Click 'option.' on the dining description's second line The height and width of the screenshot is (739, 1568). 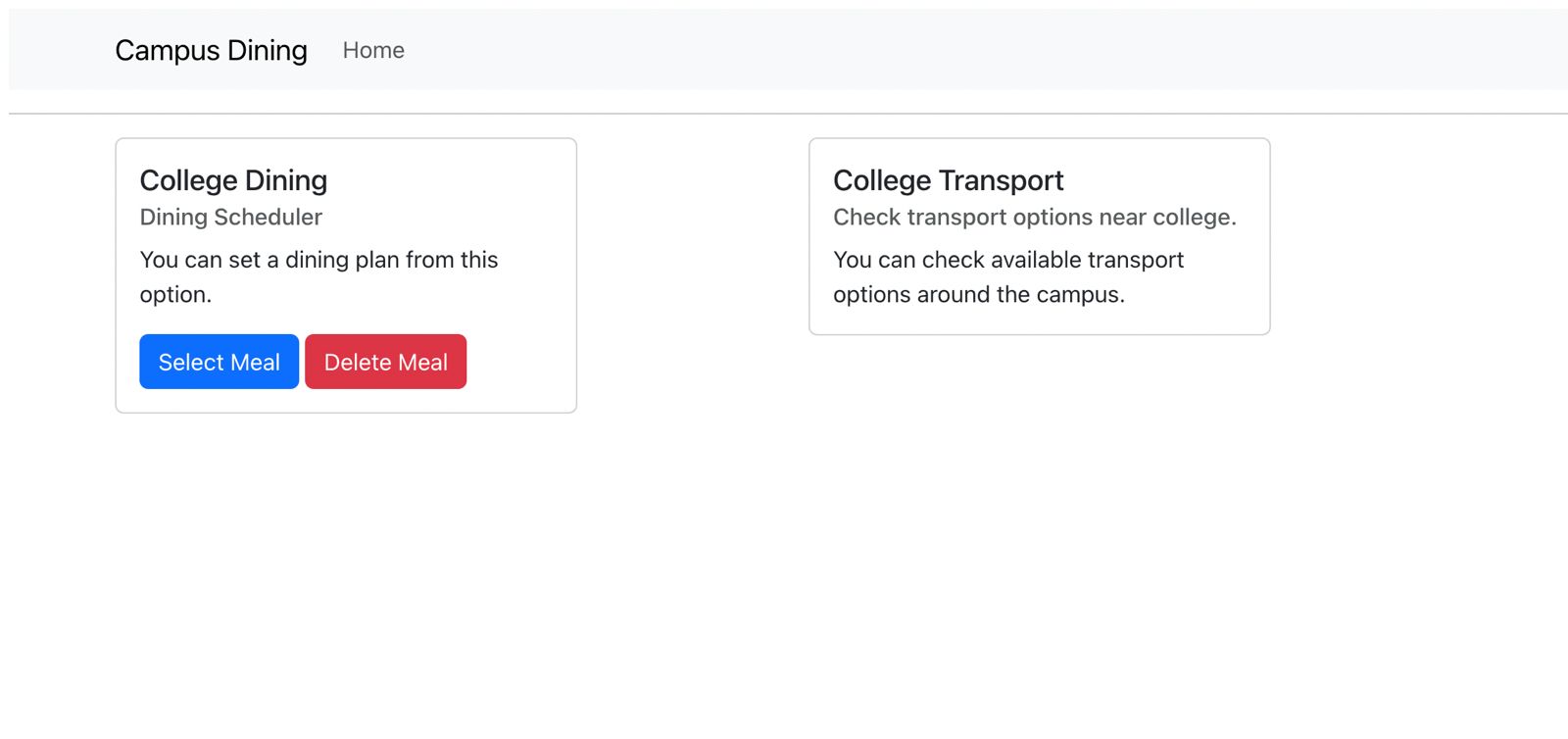click(175, 294)
